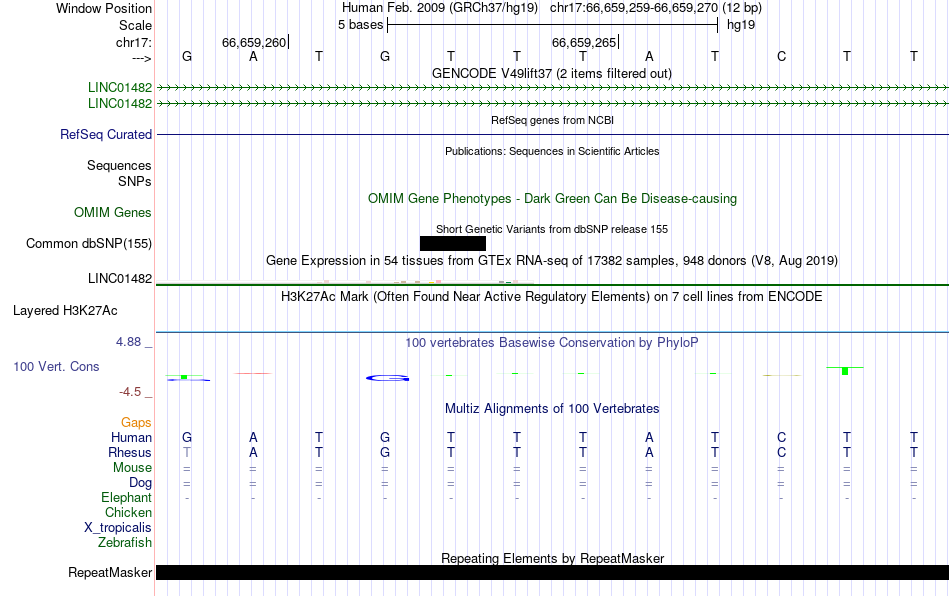Image resolution: width=950 pixels, height=596 pixels.
Task: Click the SNPs track label
Action: [135, 181]
